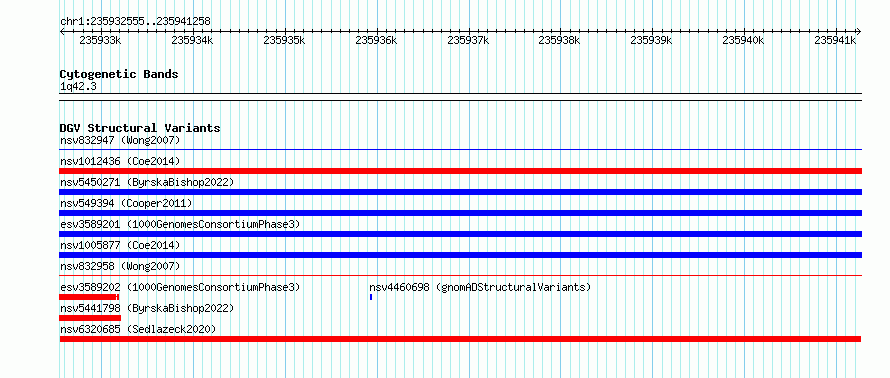Click the chr1:235932555..235941258 coordinate label
The width and height of the screenshot is (890, 378).
point(135,22)
